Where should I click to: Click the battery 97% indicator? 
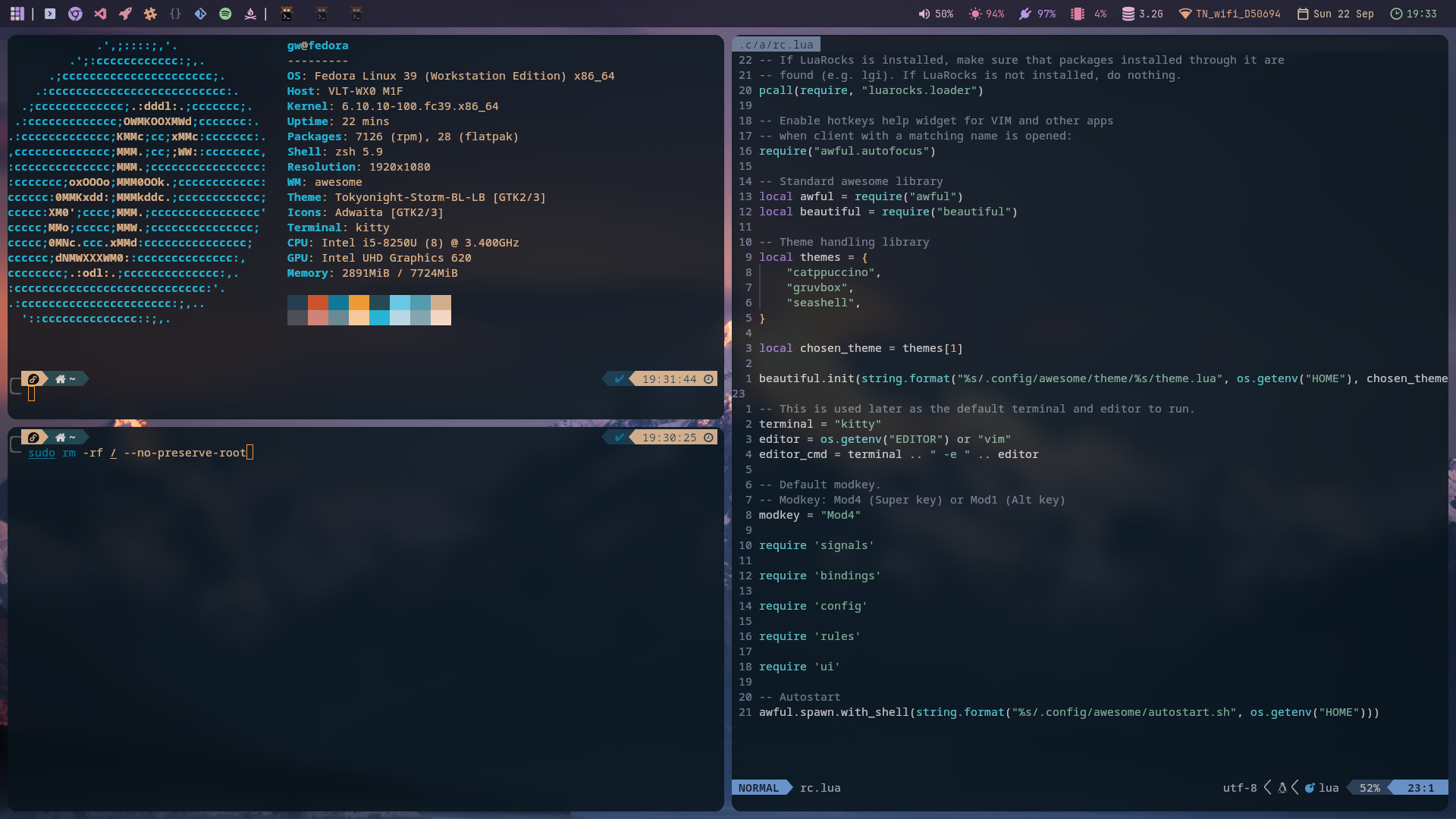coord(1037,14)
